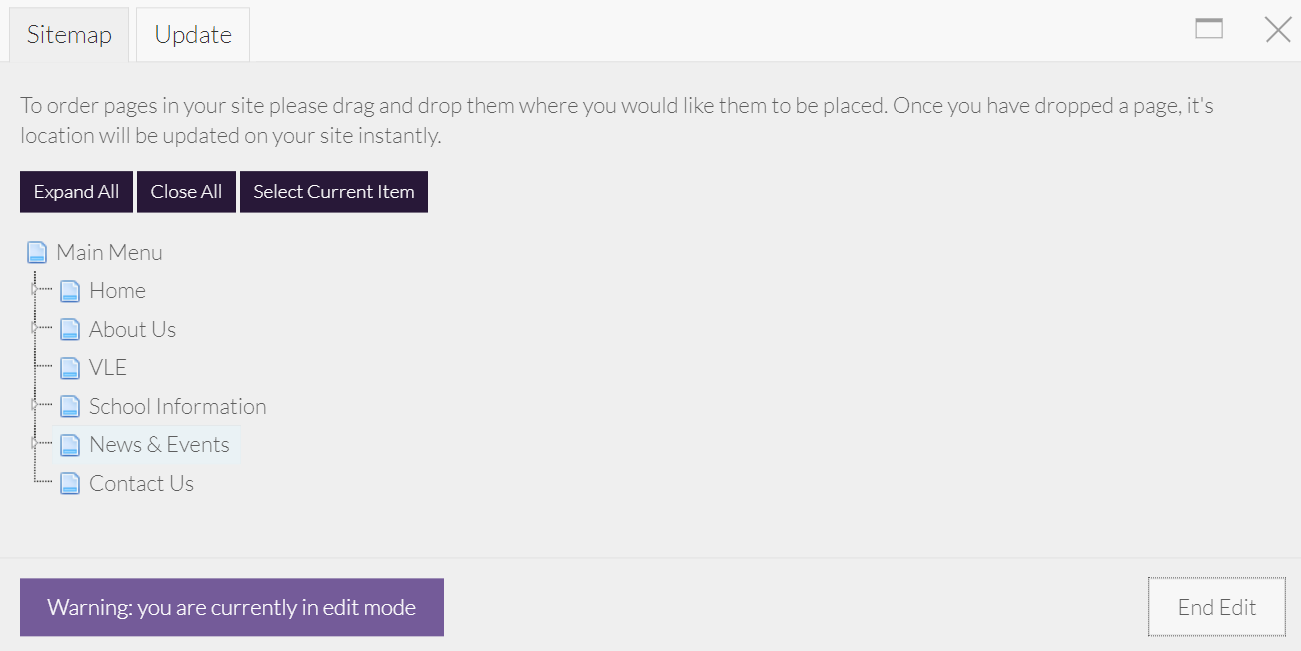
Task: Click the purple edit mode warning banner
Action: (232, 607)
